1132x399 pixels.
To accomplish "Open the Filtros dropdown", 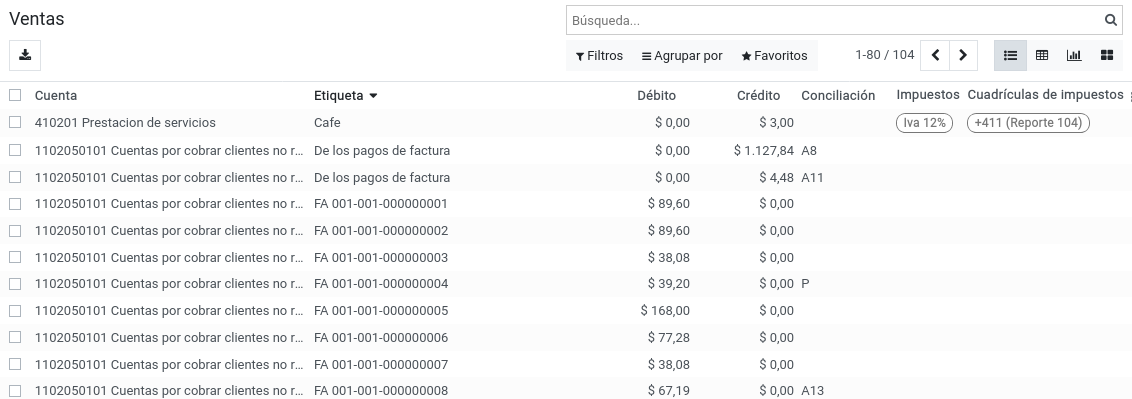I will point(599,56).
